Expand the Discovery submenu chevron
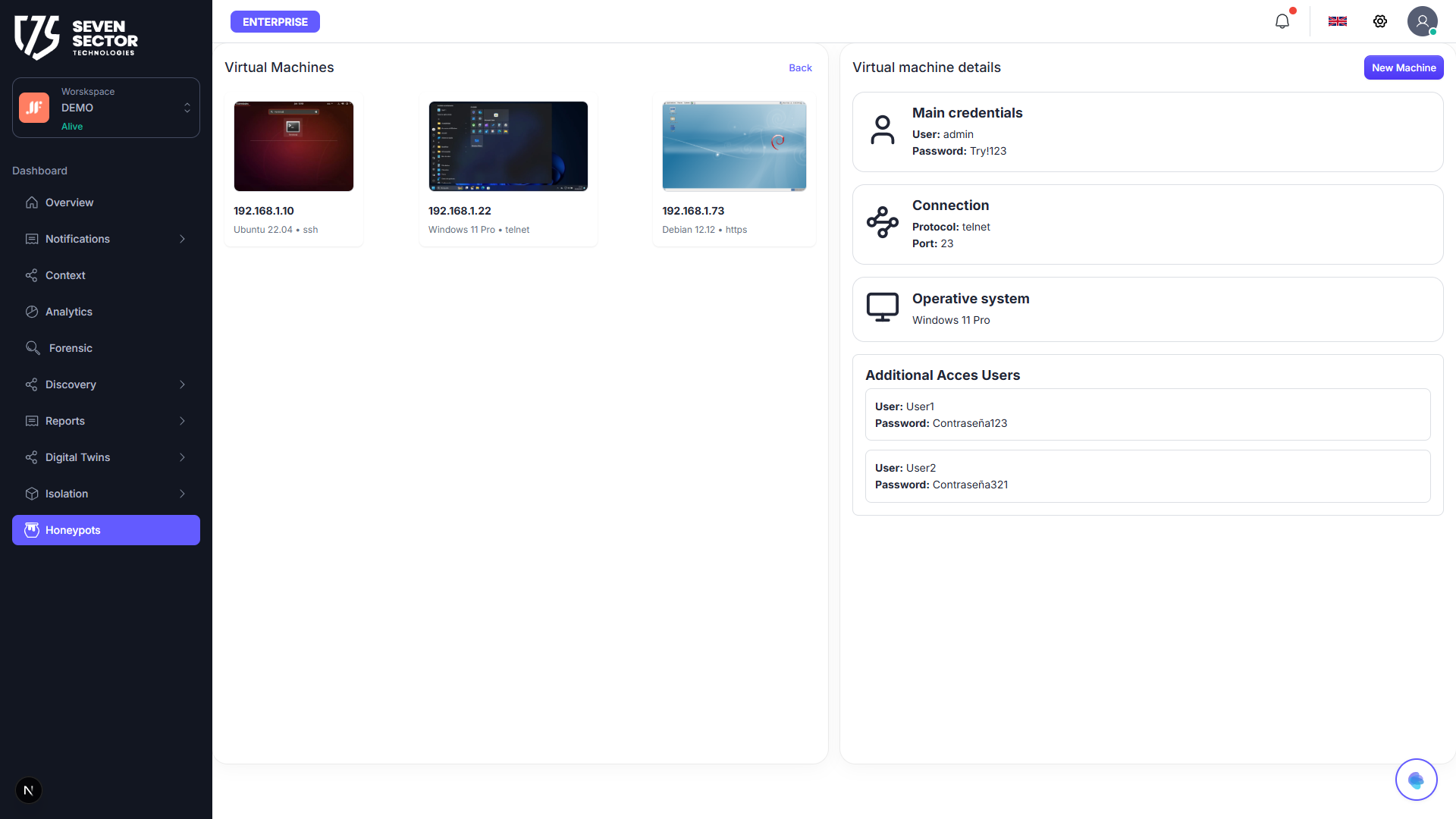The height and width of the screenshot is (819, 1456). point(182,384)
